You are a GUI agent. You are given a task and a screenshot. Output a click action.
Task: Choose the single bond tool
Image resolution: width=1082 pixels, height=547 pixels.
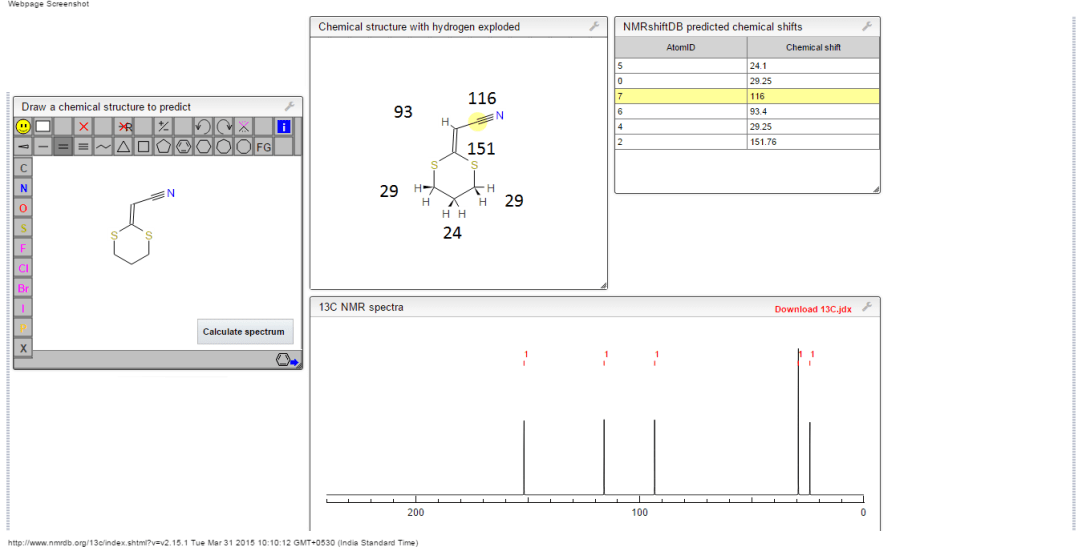pos(43,147)
